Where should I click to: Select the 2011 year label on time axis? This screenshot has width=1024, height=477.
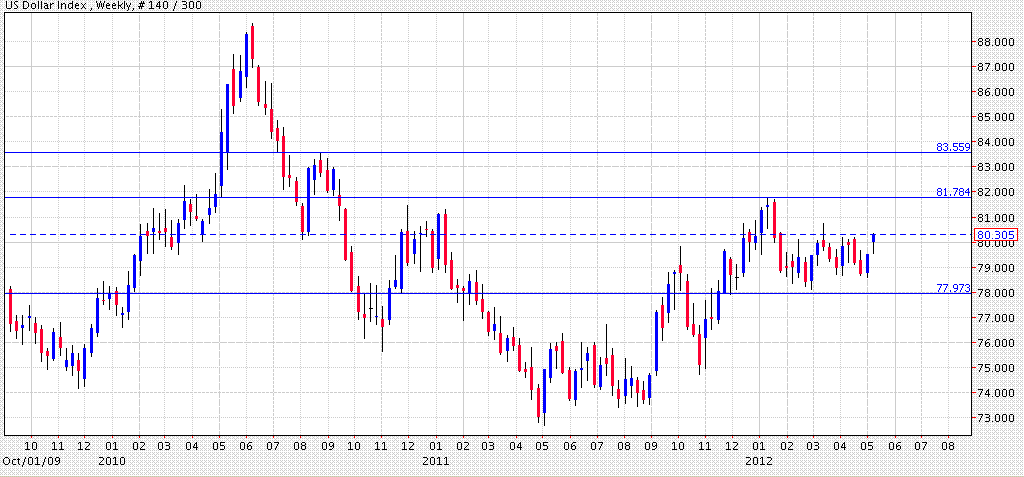point(434,461)
